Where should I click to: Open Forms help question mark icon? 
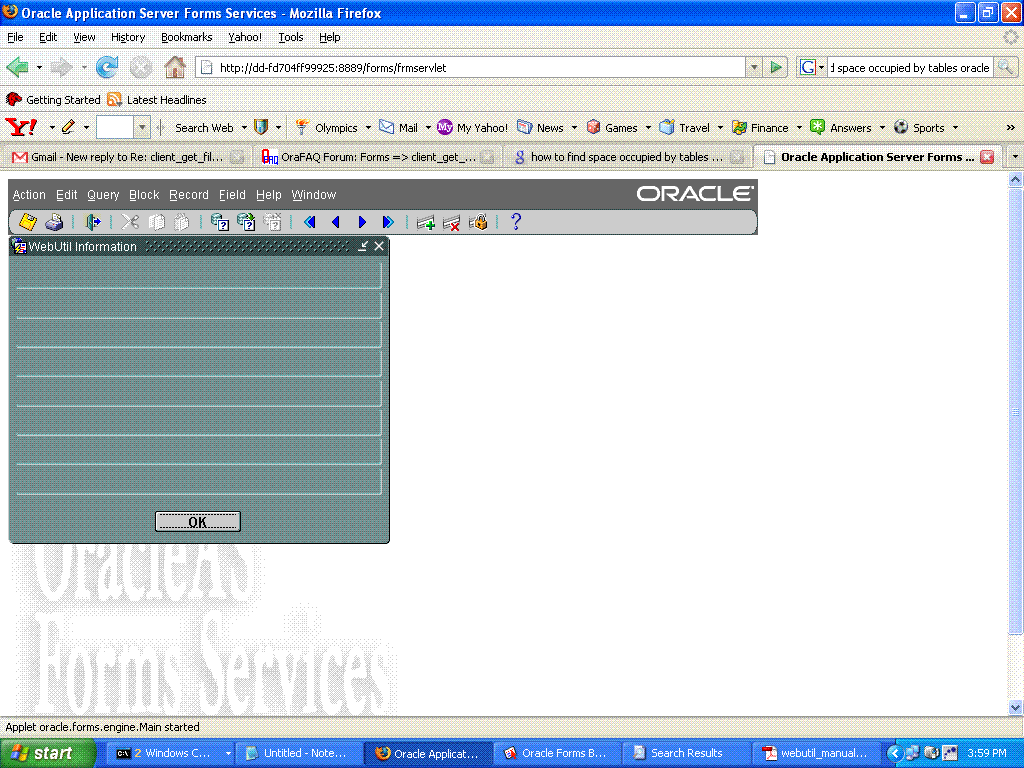coord(516,222)
